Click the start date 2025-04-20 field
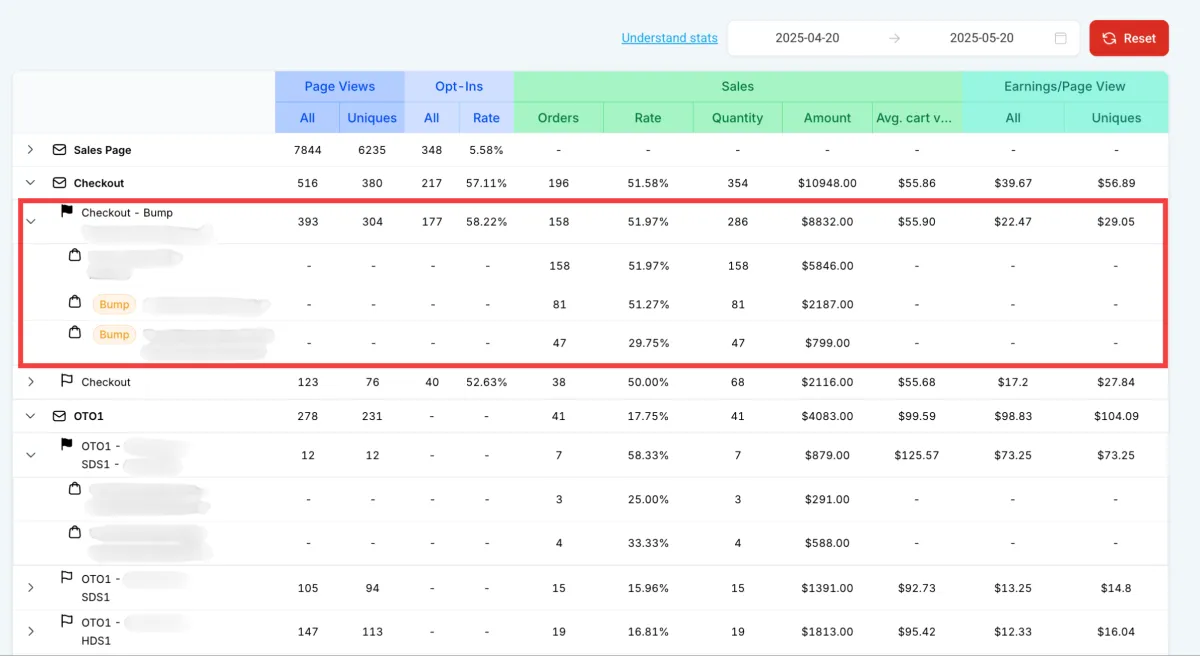This screenshot has width=1200, height=656. click(x=807, y=38)
